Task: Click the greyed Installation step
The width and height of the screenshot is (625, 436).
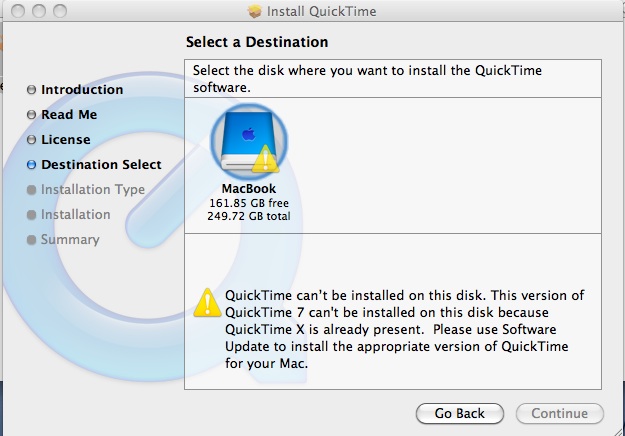Action: coord(76,214)
